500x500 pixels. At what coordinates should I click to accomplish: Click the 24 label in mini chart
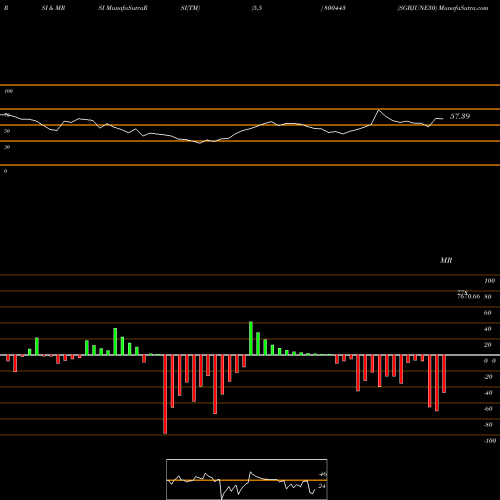pos(322,486)
